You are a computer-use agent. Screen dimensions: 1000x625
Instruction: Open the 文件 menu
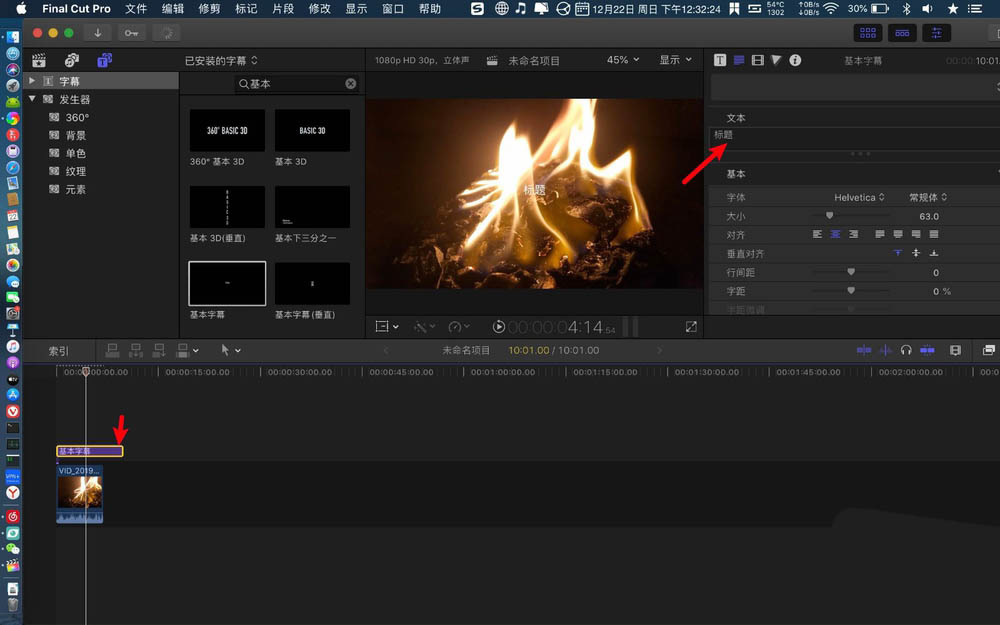click(x=136, y=9)
